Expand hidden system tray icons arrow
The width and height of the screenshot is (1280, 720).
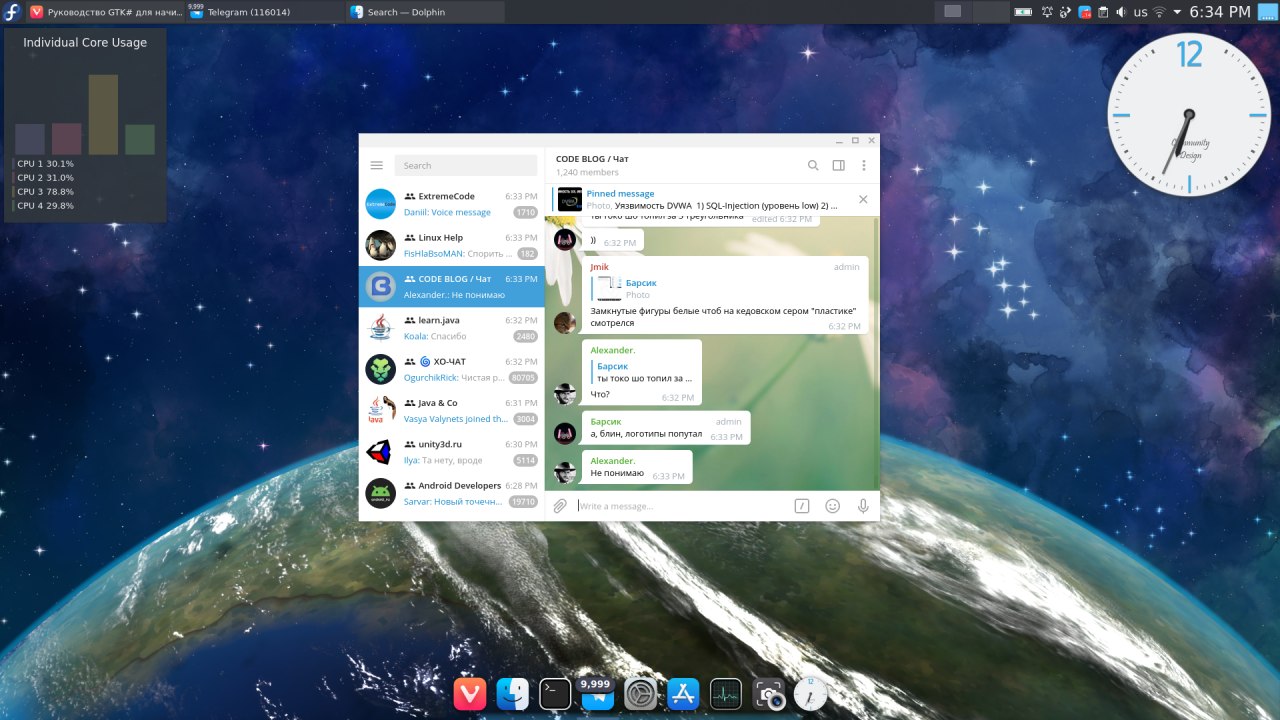[1177, 12]
